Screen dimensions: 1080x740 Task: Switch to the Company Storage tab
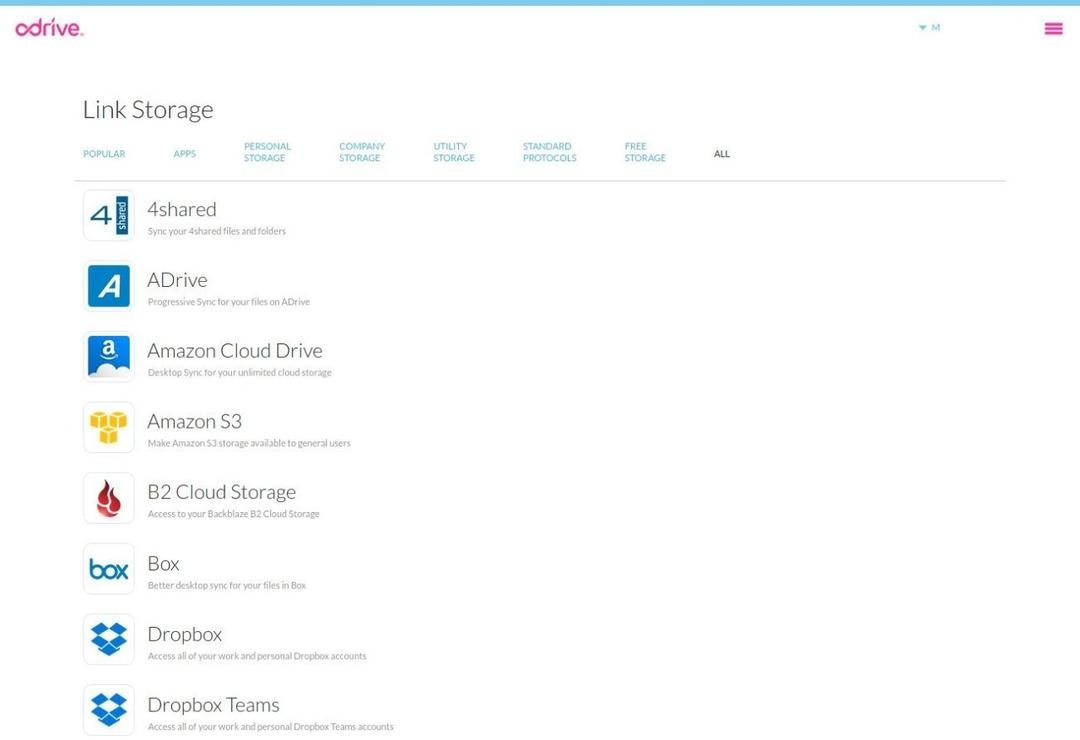point(362,152)
